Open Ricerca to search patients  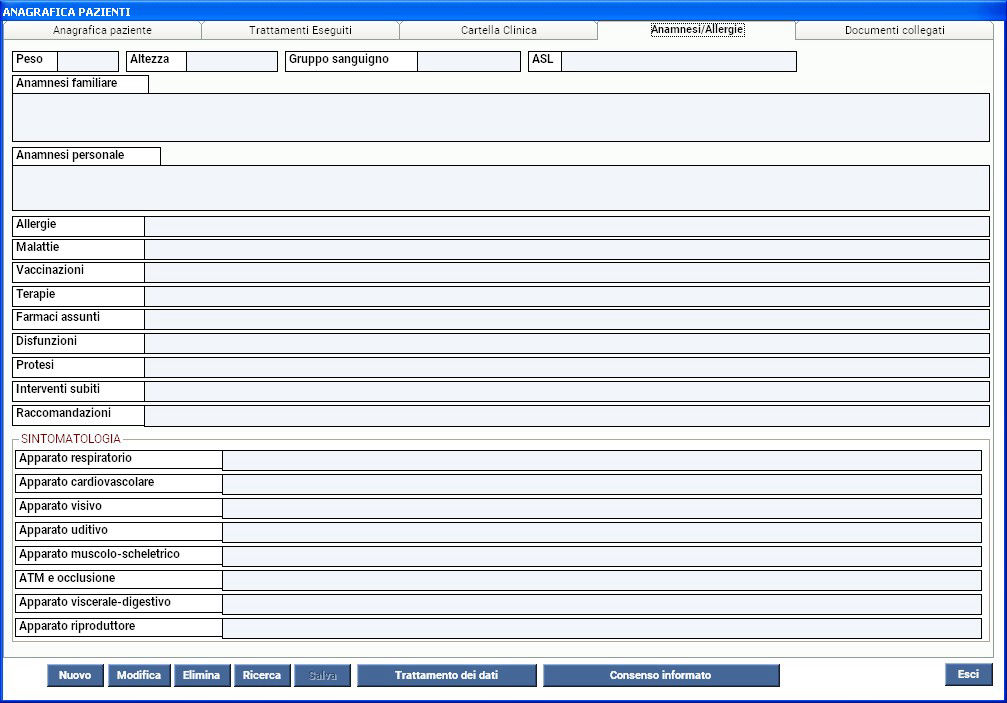(x=262, y=675)
